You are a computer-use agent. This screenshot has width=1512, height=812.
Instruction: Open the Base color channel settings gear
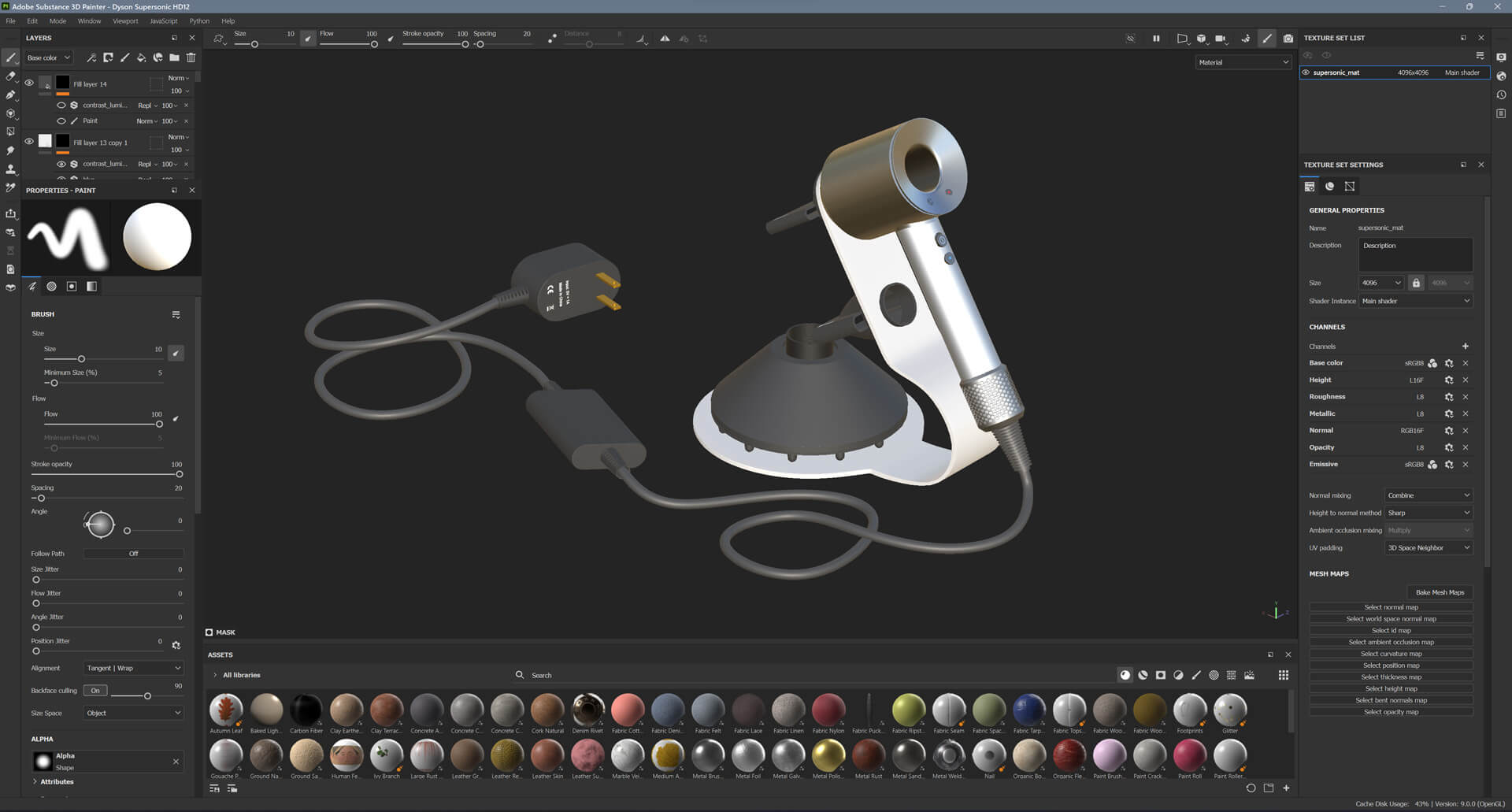tap(1448, 363)
